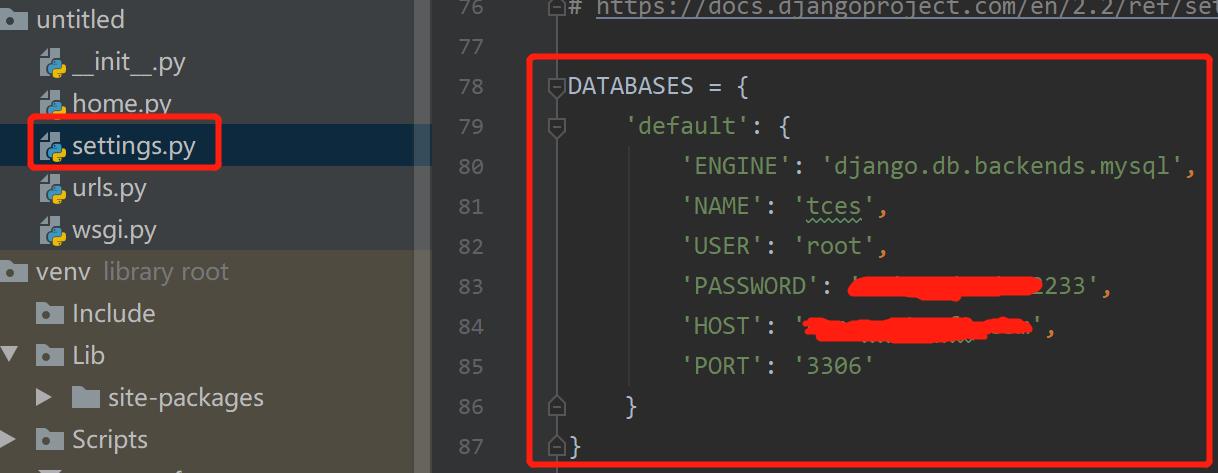
Task: Click the home.py Python file icon
Action: 52,104
